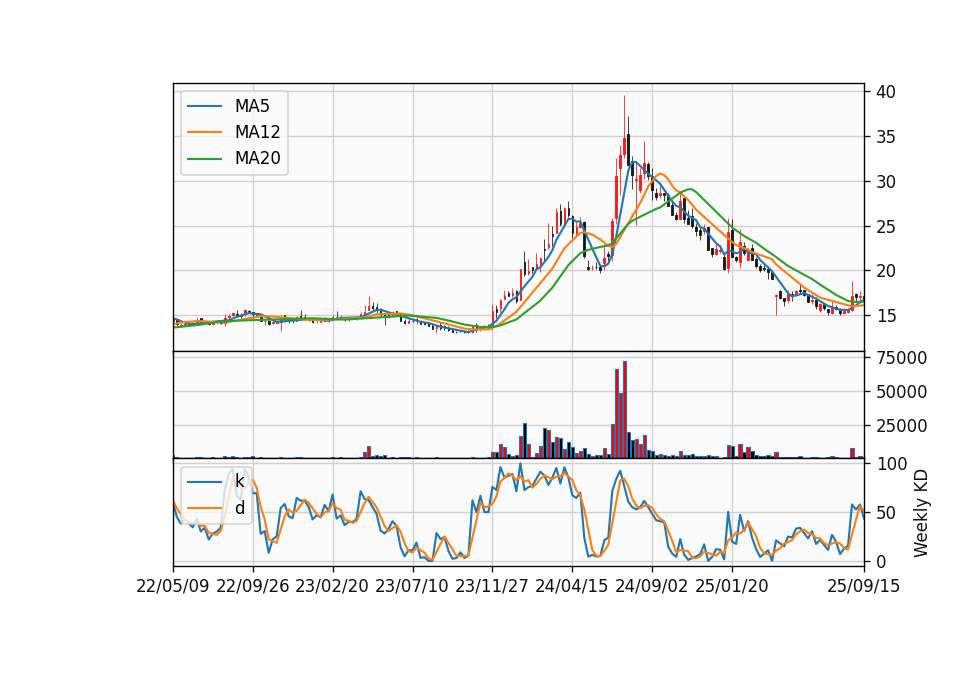This screenshot has height=690, width=960.
Task: Click the 50 label on KD axis
Action: (x=885, y=513)
